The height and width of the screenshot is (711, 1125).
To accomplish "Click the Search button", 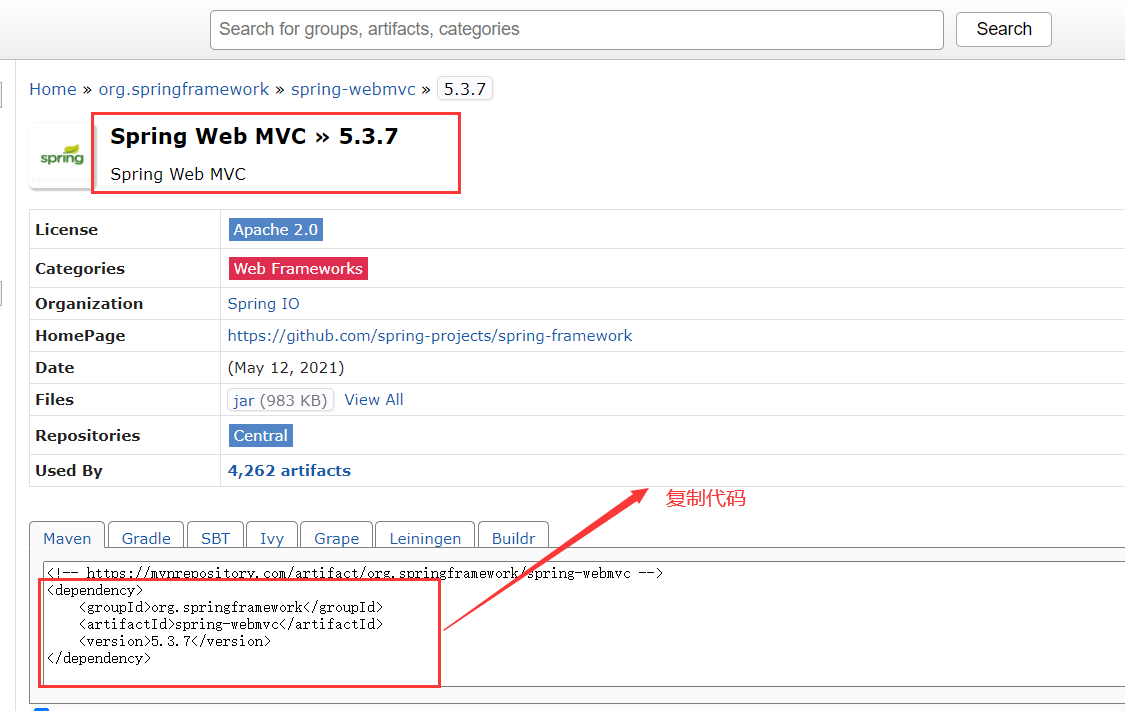I will (1003, 29).
